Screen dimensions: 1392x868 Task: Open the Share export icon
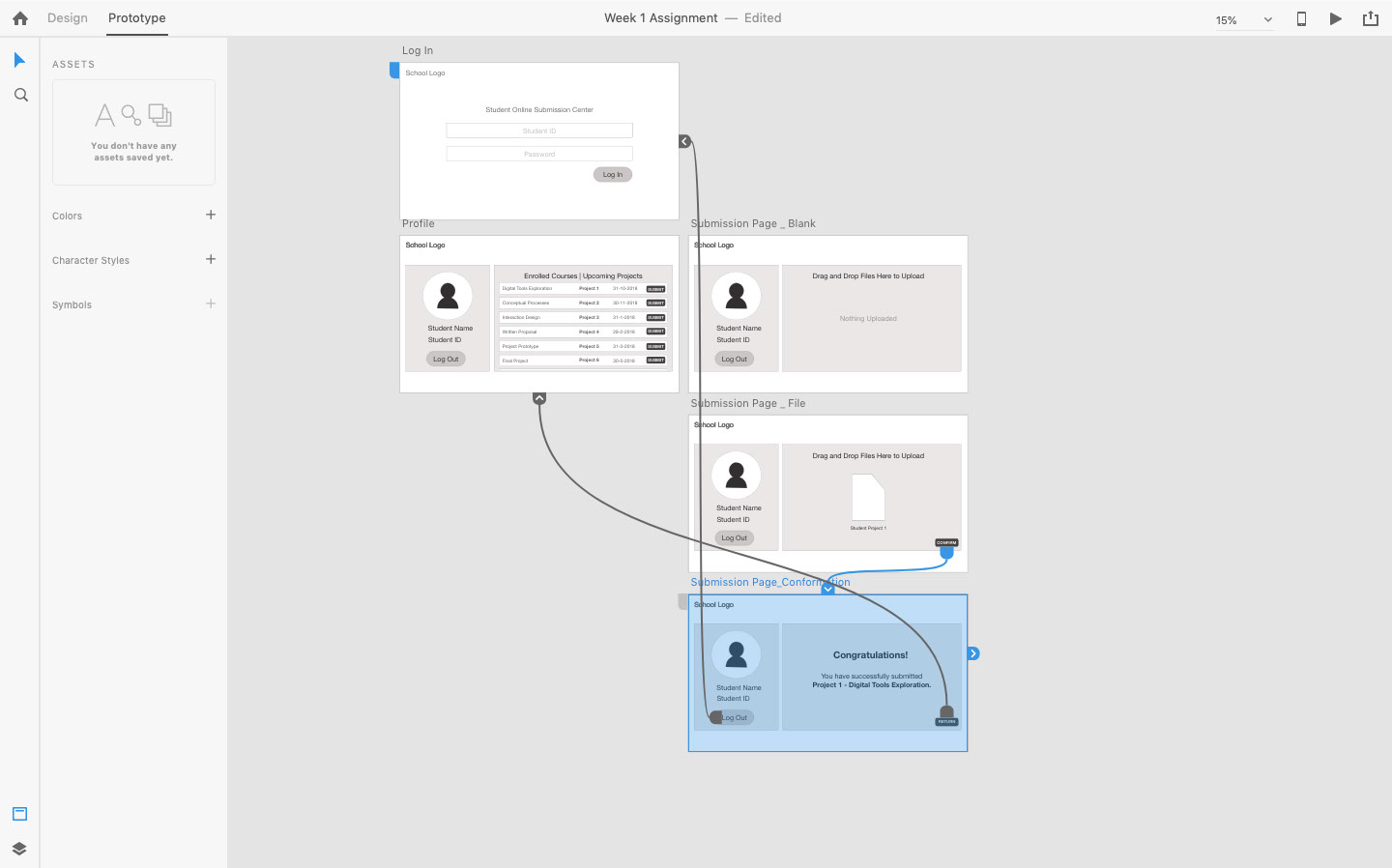tap(1370, 18)
